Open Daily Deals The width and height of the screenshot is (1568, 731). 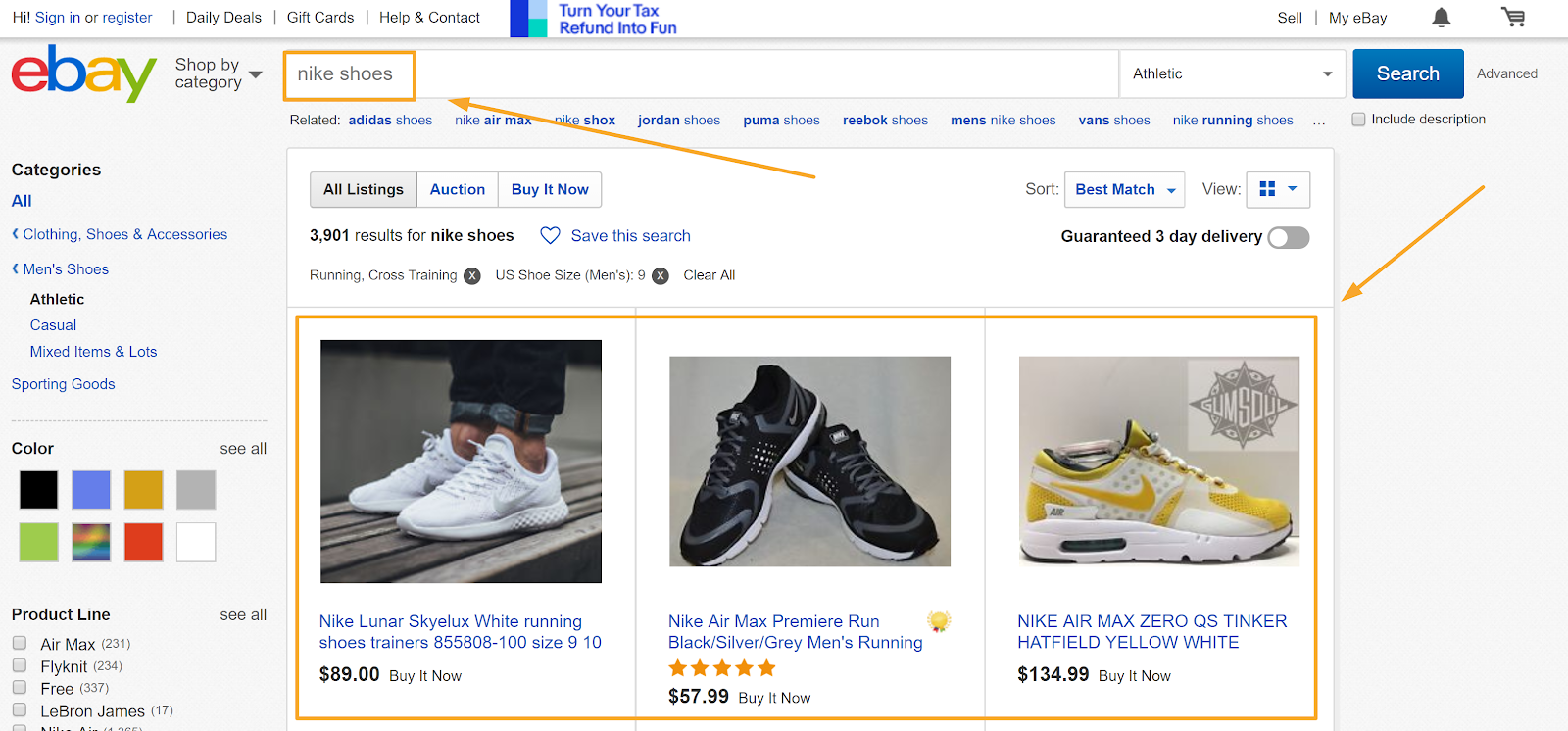(x=223, y=18)
